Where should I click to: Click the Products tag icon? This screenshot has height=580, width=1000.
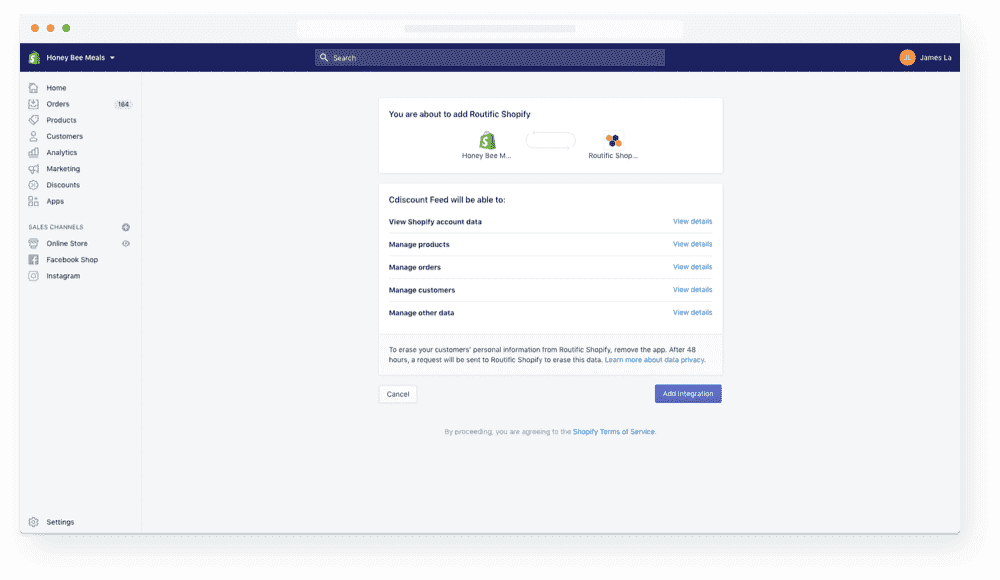click(34, 120)
